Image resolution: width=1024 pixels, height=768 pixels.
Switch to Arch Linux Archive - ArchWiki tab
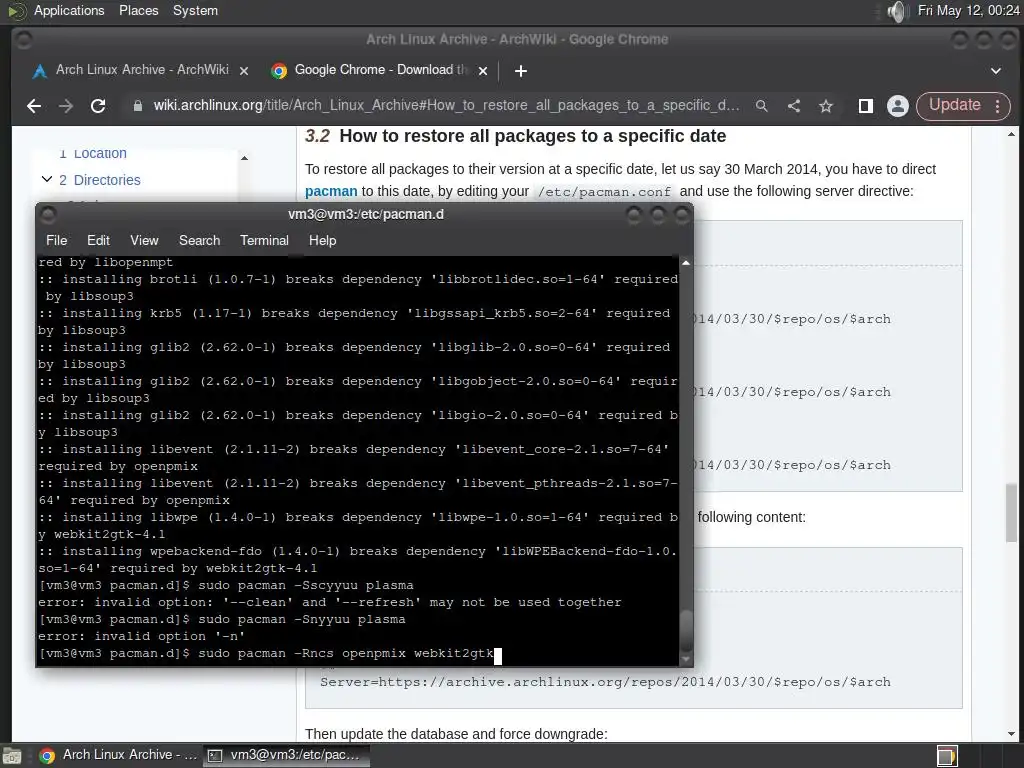tap(142, 70)
